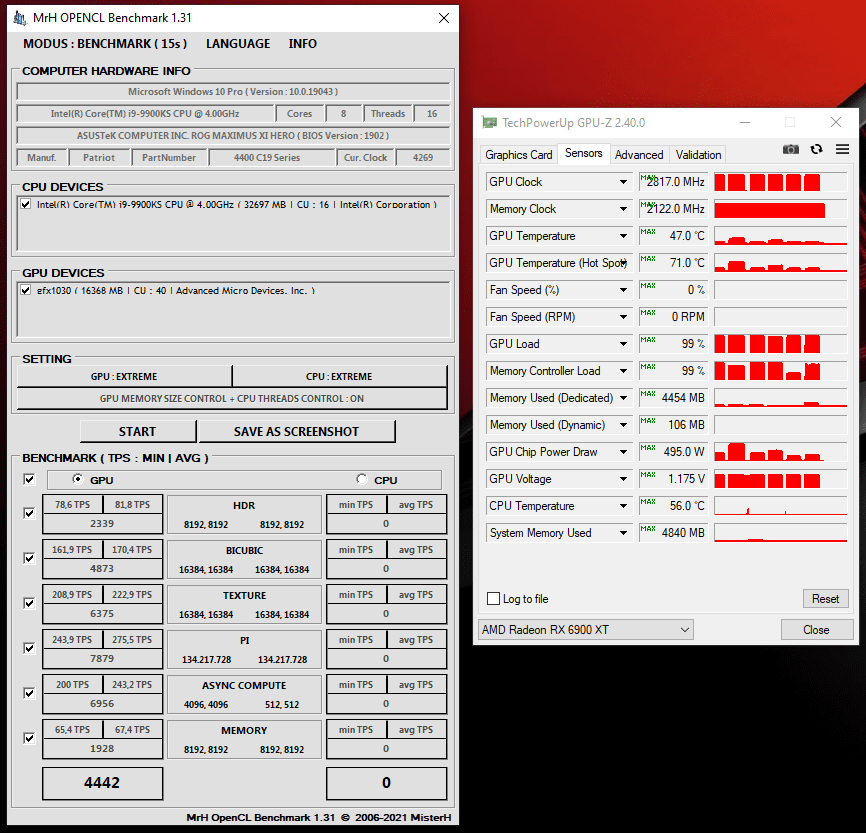Open the GPU Temperature sensor dropdown

coord(624,236)
